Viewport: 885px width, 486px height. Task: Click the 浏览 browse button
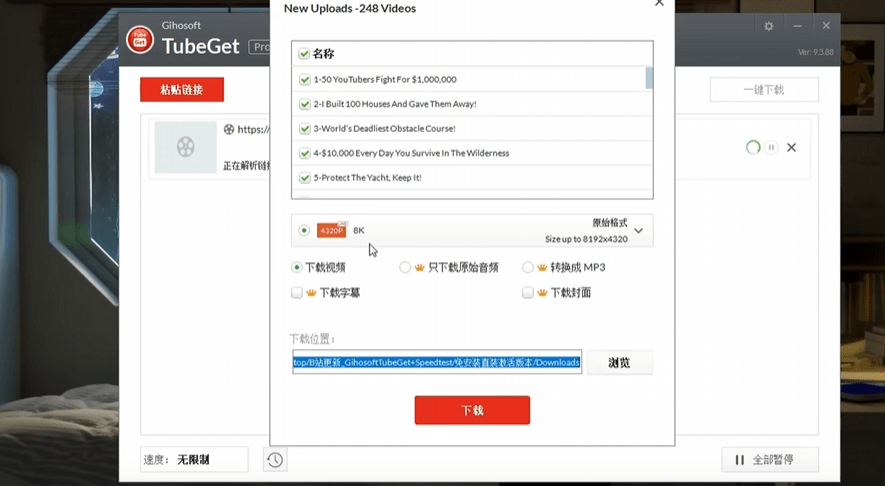point(619,363)
